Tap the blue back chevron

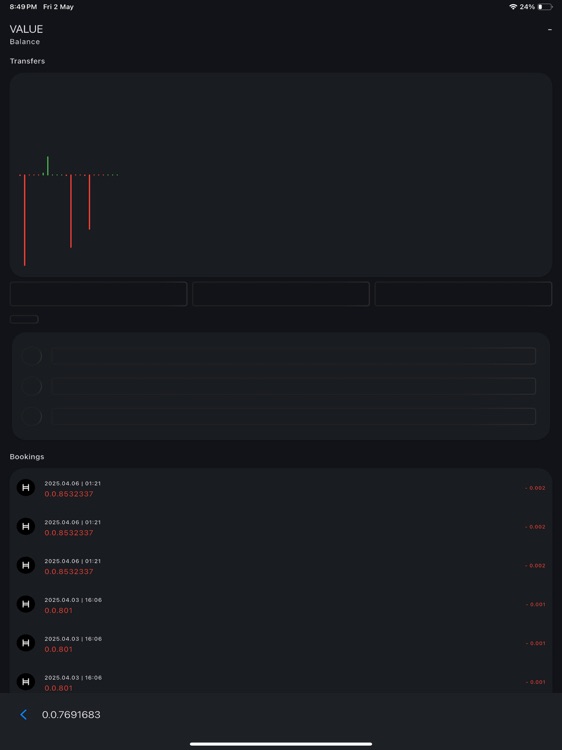(x=23, y=715)
